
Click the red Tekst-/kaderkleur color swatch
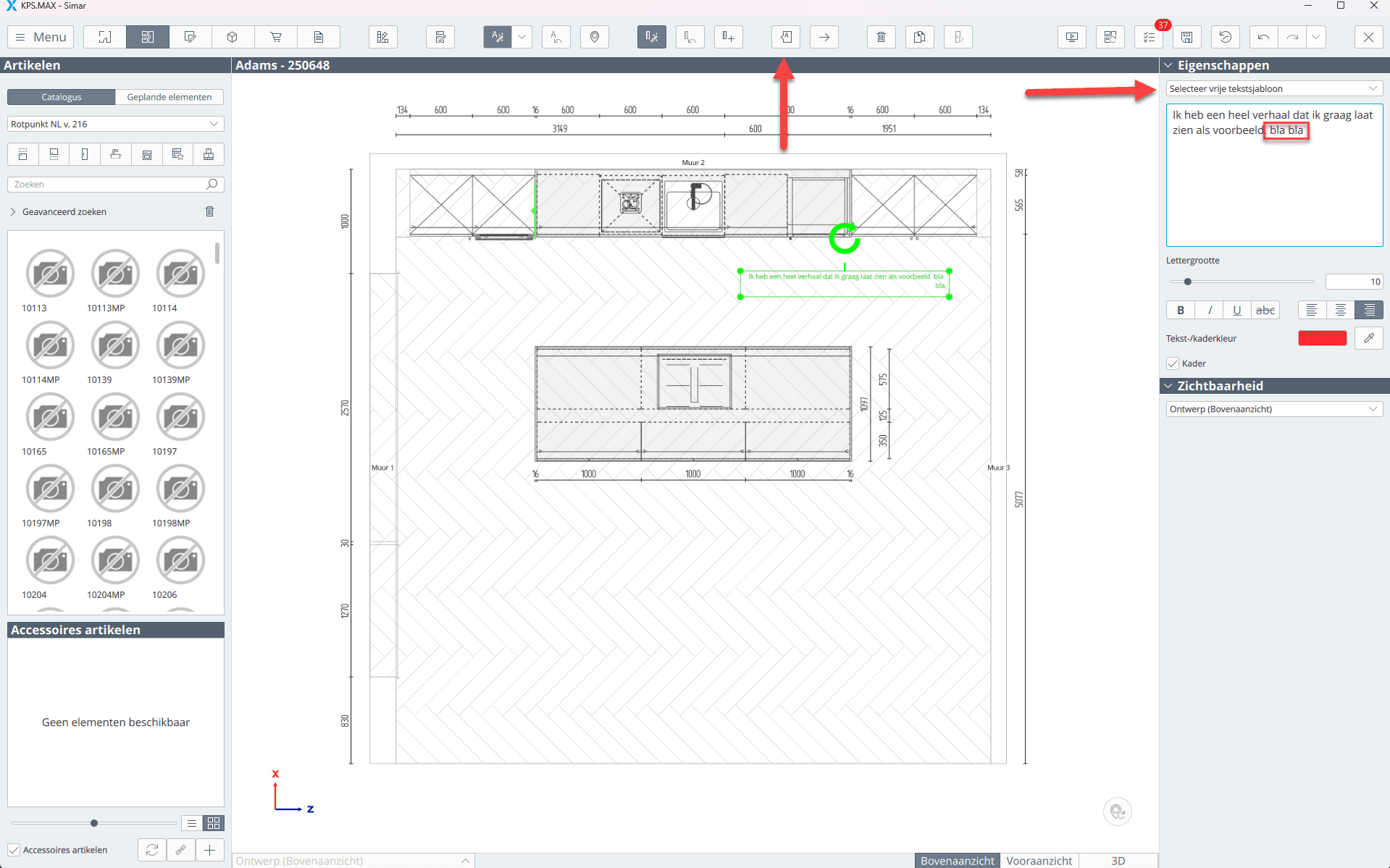1322,338
